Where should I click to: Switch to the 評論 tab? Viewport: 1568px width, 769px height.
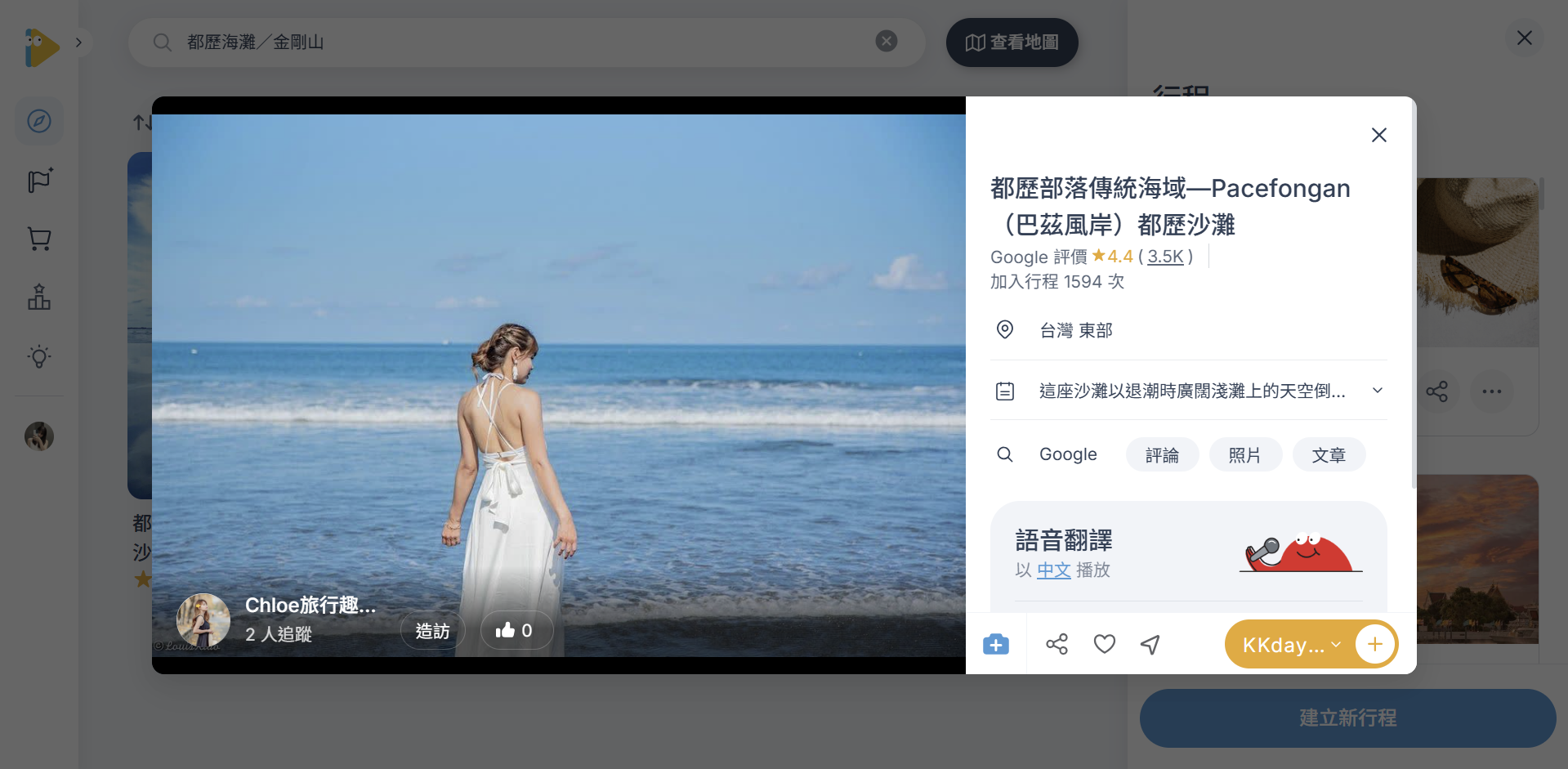[1162, 454]
